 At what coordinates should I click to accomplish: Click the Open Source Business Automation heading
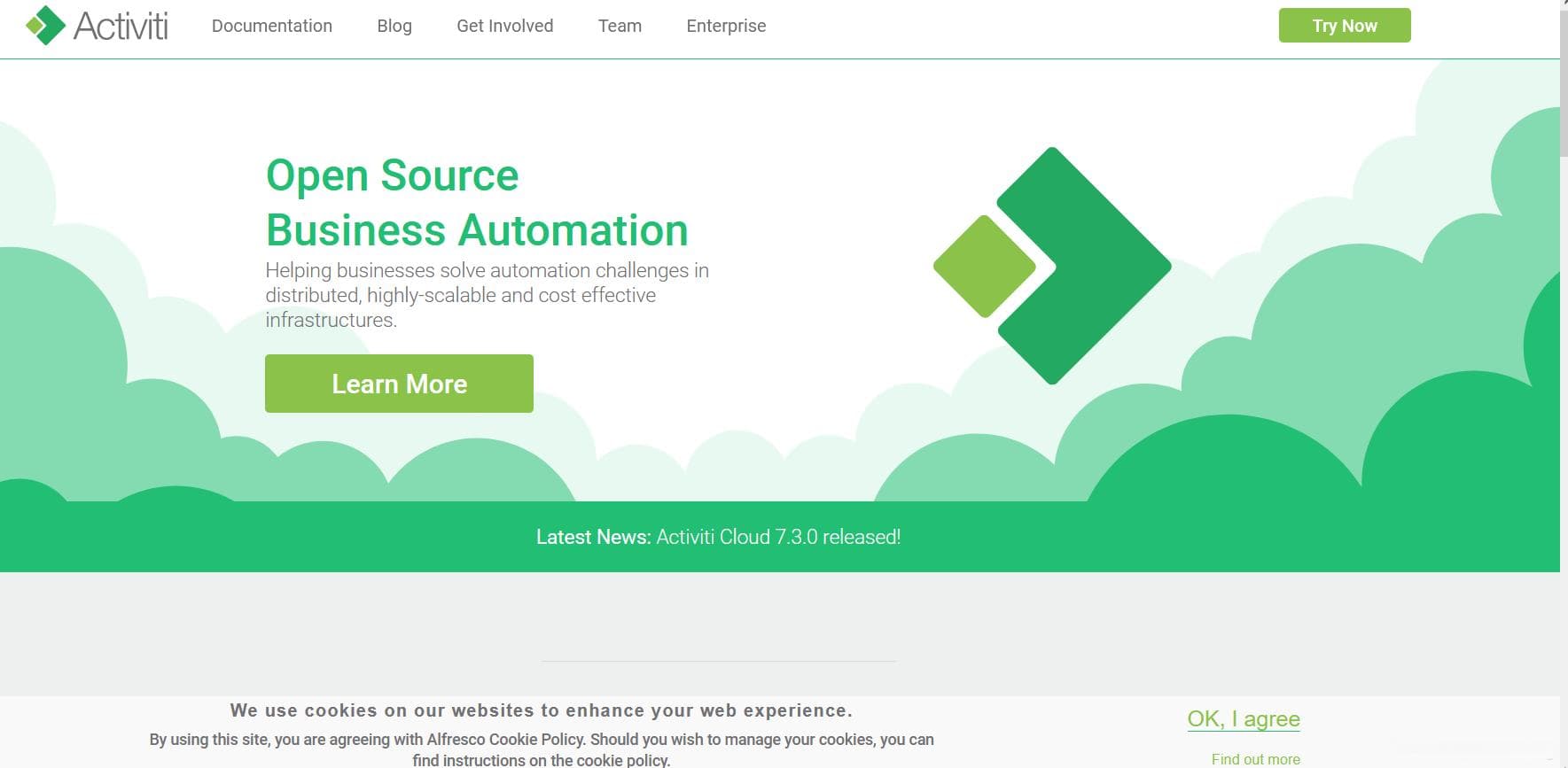click(477, 202)
